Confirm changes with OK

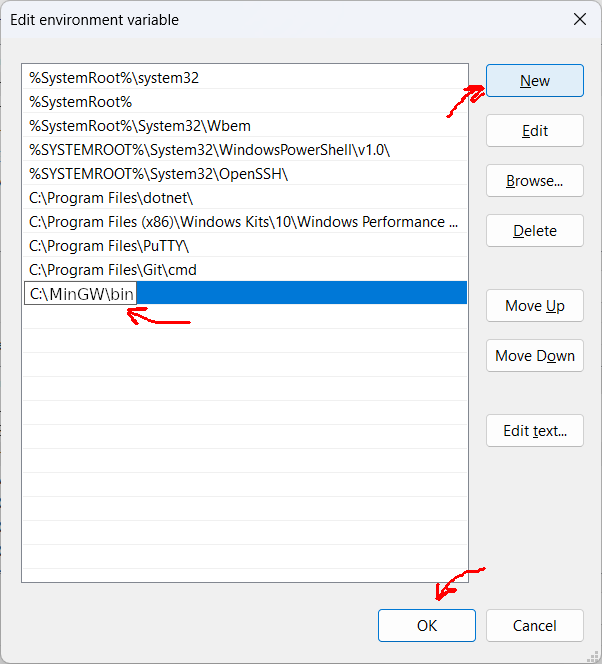427,625
